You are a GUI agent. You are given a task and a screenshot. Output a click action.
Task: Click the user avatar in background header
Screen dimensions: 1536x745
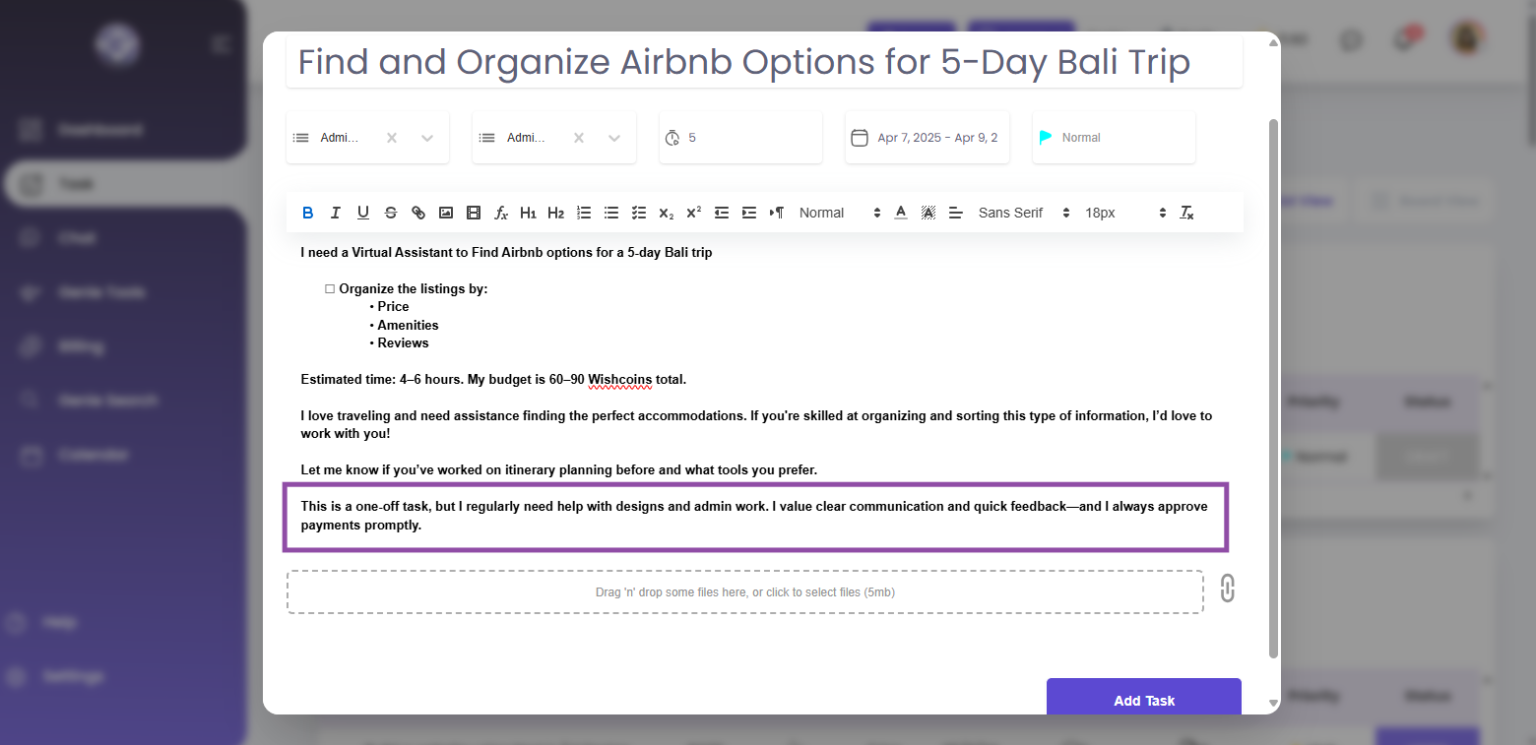[1467, 39]
